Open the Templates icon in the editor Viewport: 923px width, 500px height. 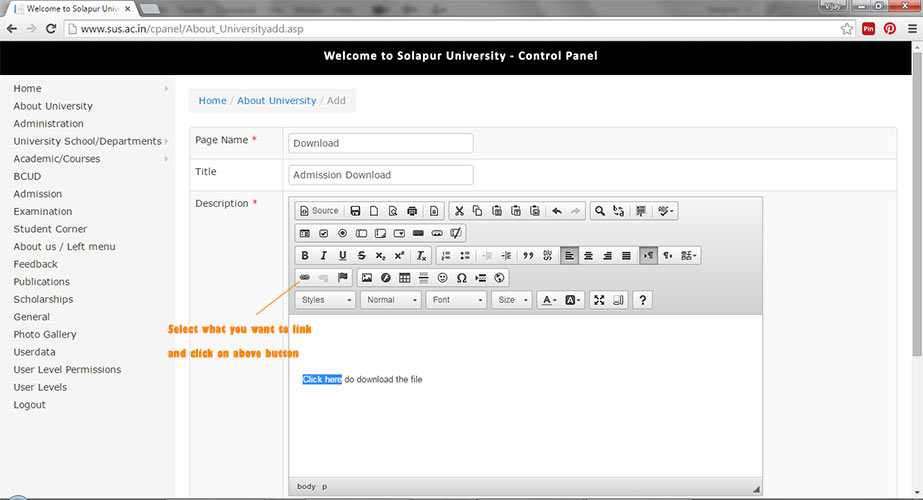(434, 211)
